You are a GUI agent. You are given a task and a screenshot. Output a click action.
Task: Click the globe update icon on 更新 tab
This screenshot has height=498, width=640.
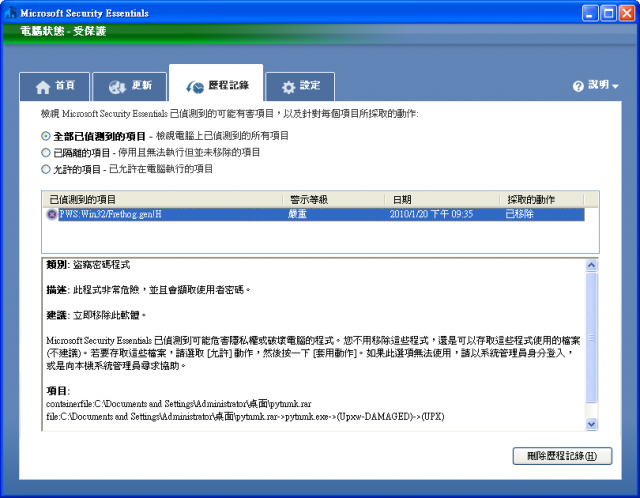pos(118,87)
